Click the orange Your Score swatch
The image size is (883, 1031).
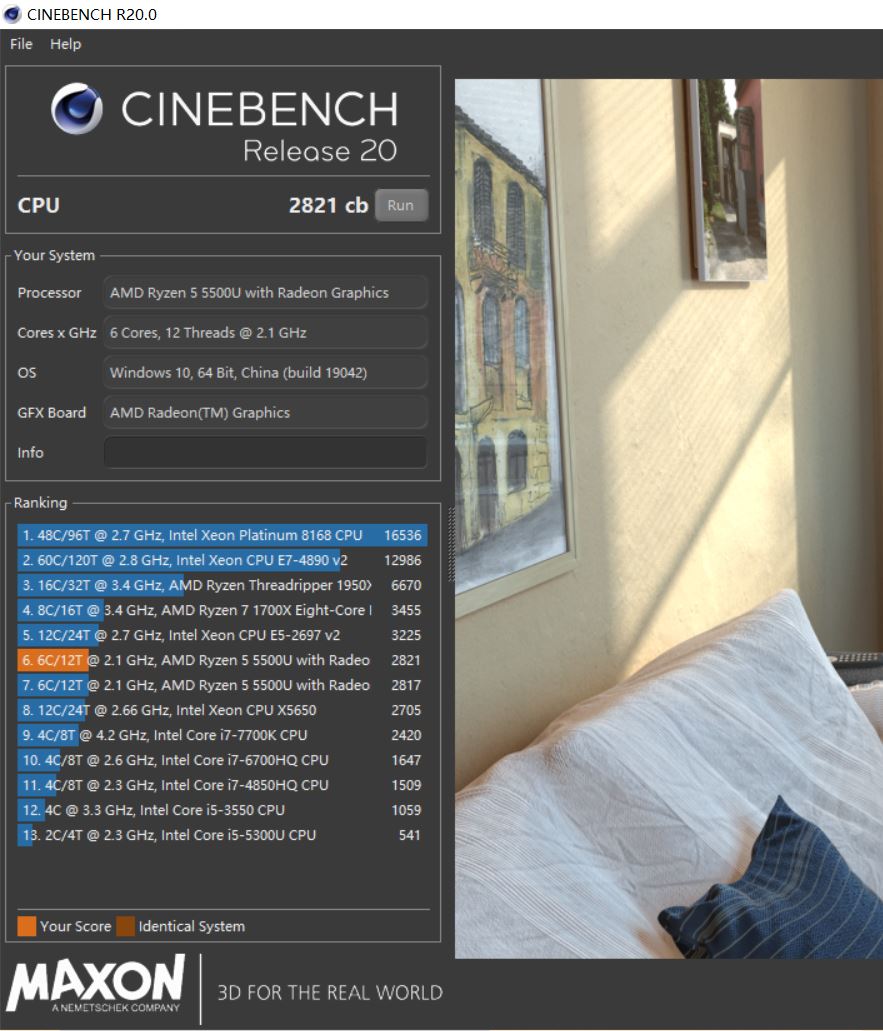(27, 926)
